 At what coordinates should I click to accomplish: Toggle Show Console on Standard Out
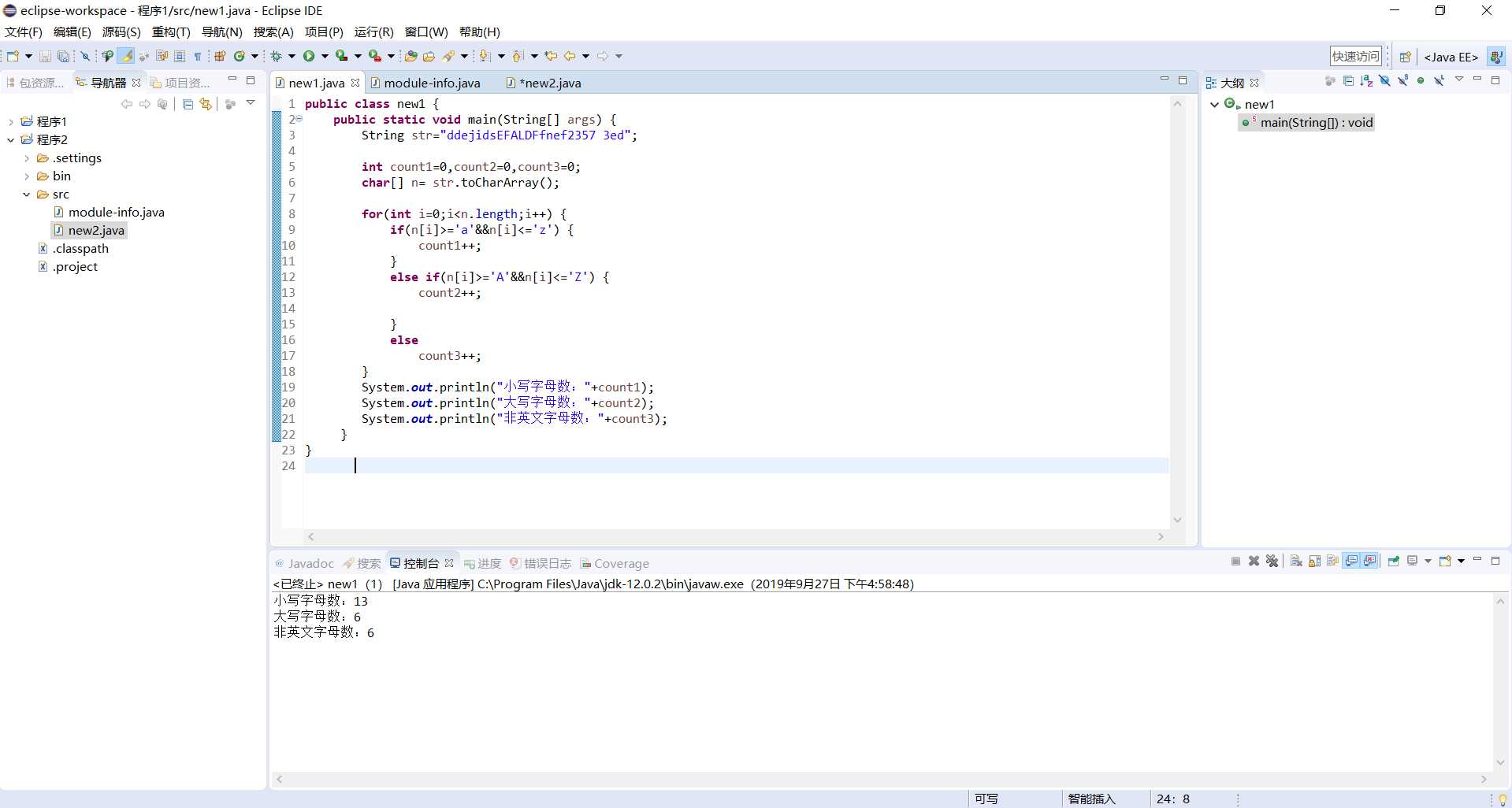coord(1351,561)
